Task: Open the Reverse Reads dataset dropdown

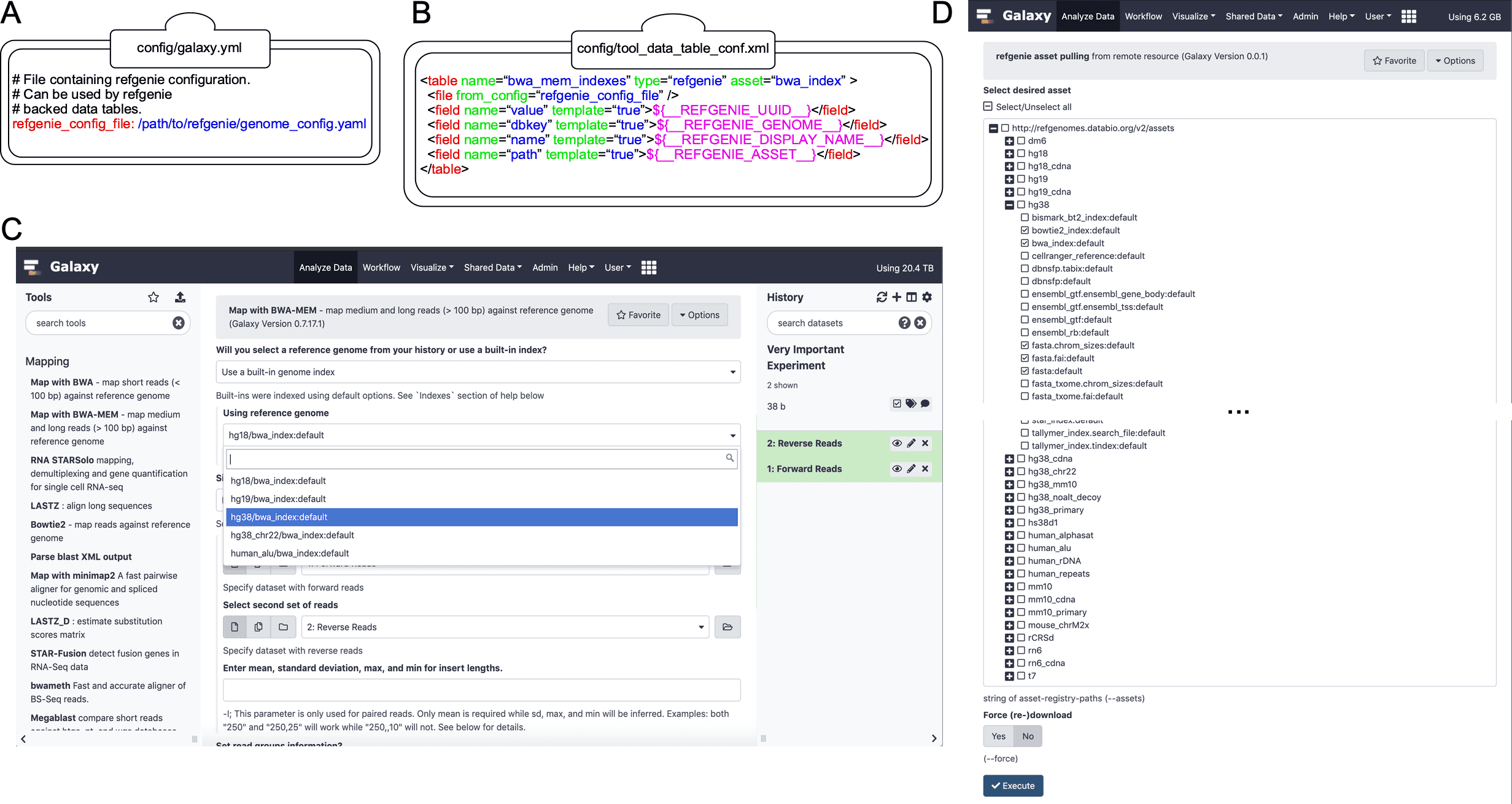Action: click(505, 627)
